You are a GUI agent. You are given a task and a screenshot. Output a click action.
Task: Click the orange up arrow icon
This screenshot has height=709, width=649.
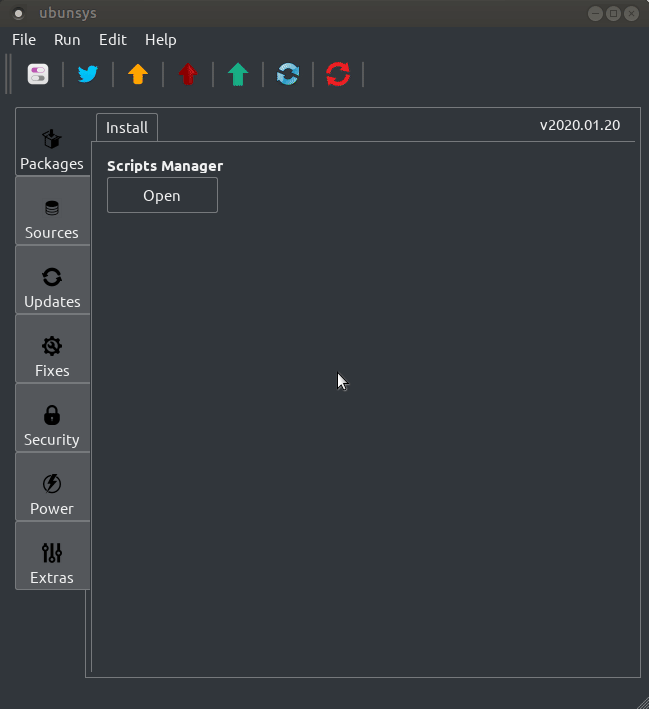[138, 74]
